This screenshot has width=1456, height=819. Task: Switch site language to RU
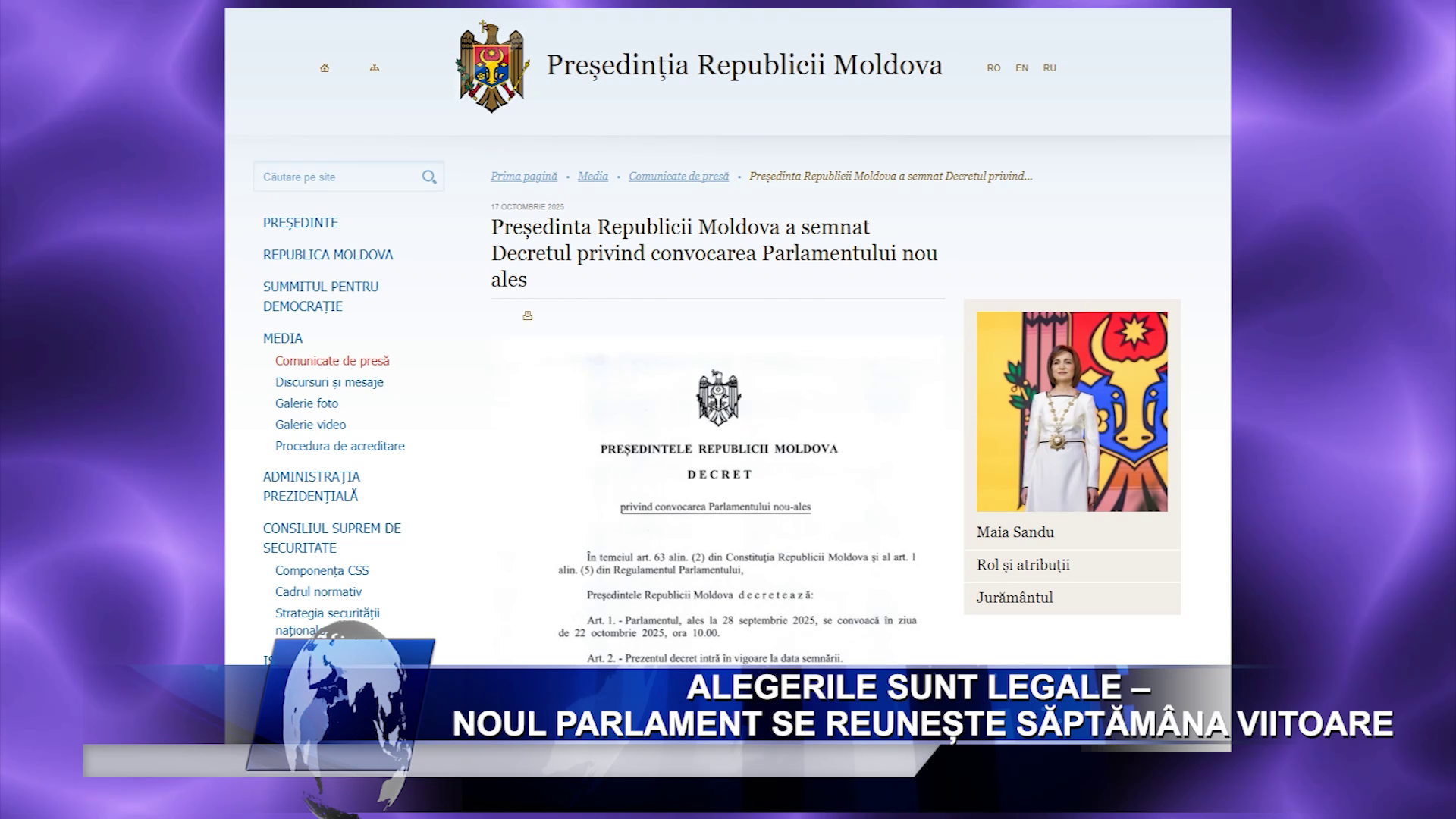(1050, 68)
